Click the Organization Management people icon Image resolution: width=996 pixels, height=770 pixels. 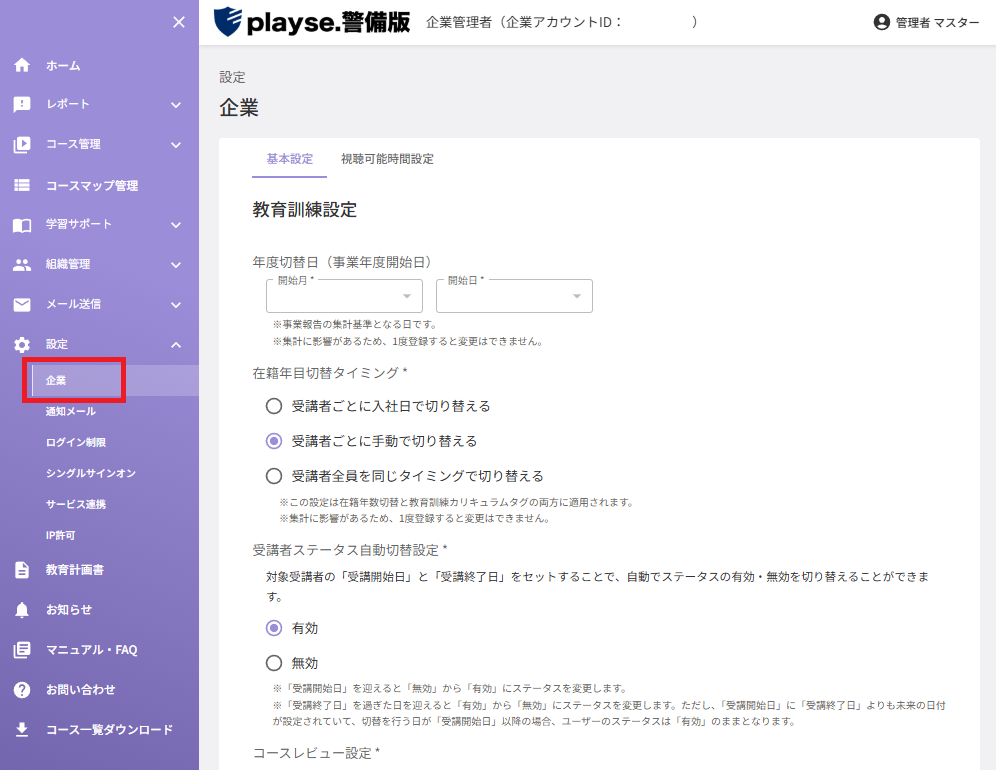22,265
